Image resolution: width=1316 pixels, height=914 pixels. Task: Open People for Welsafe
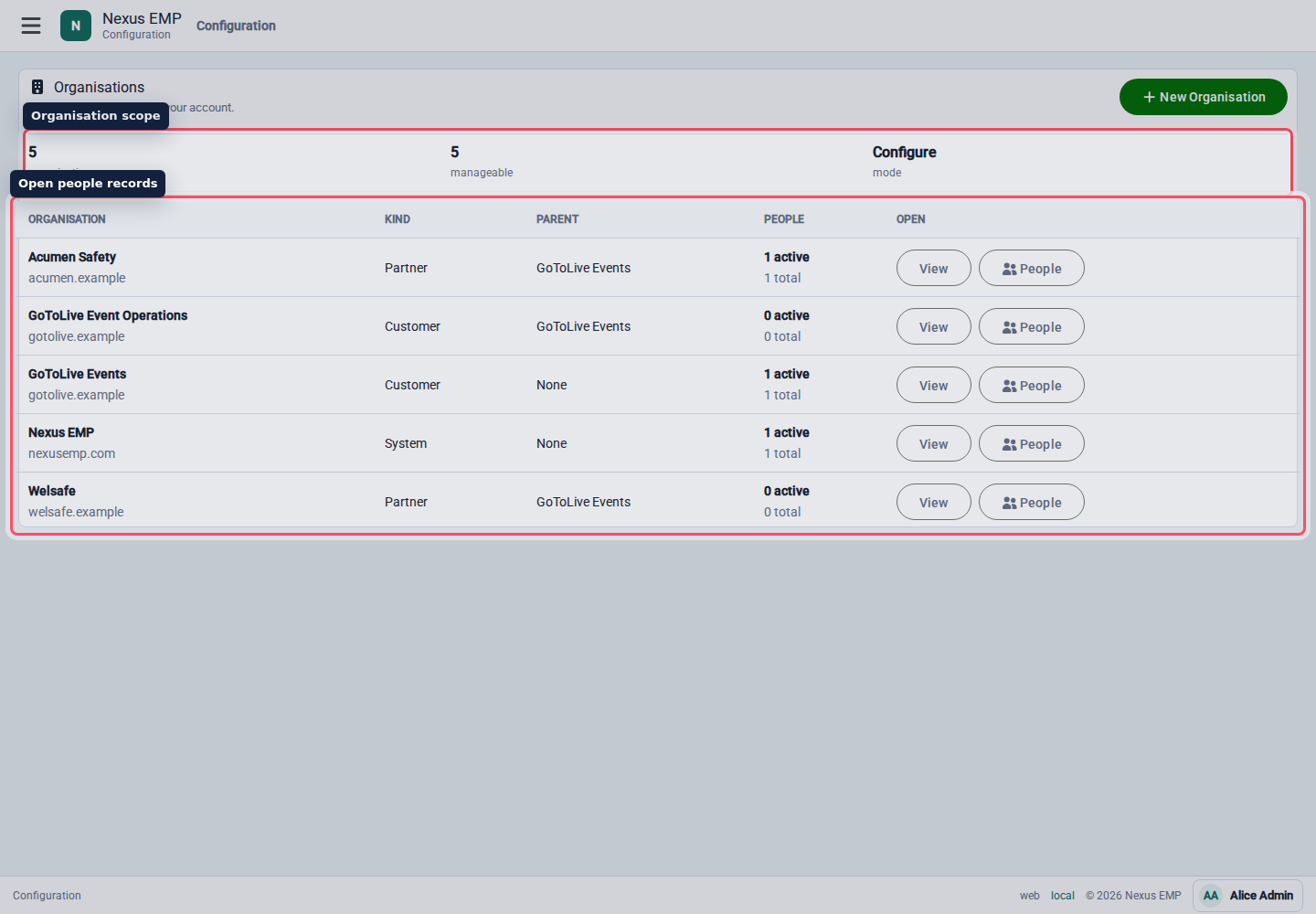pos(1032,502)
